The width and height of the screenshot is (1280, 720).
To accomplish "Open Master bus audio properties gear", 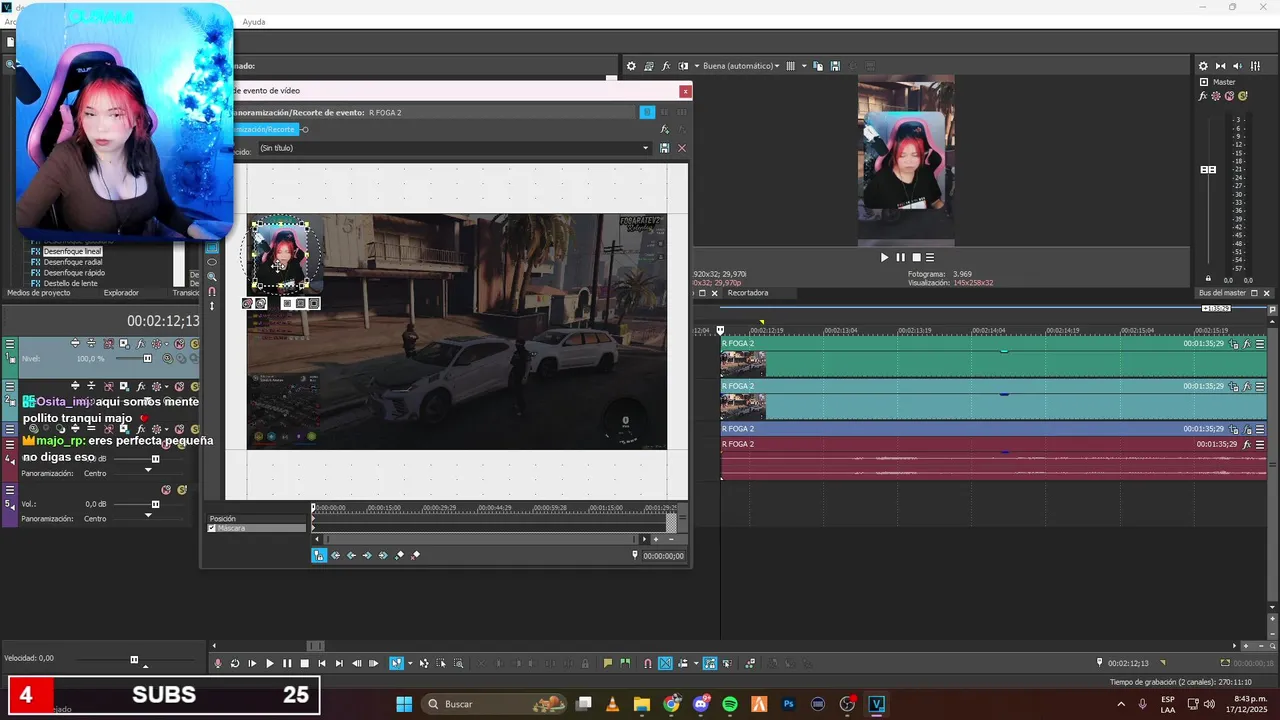I will pyautogui.click(x=1204, y=66).
